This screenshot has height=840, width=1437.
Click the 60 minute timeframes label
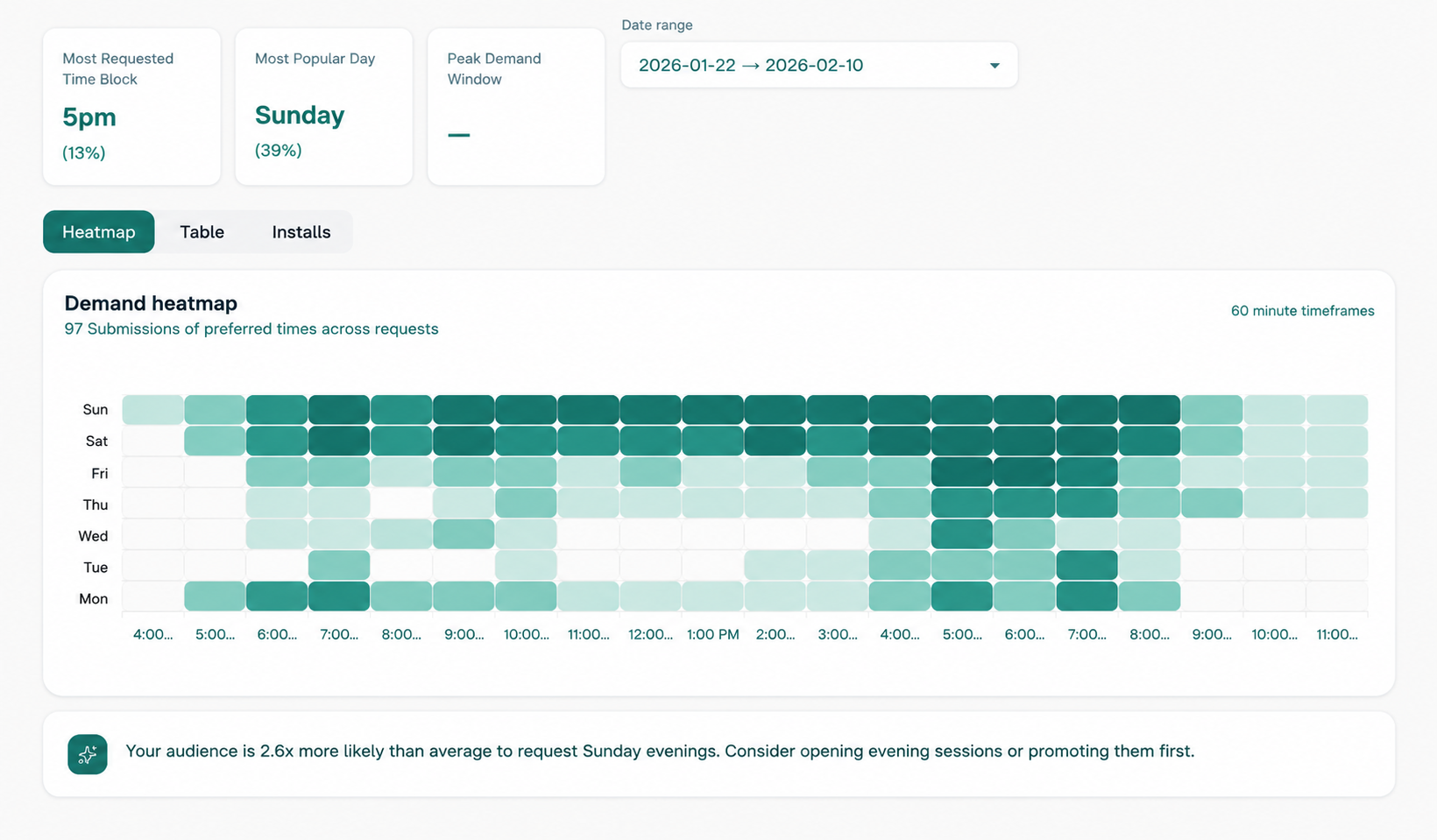pos(1303,311)
